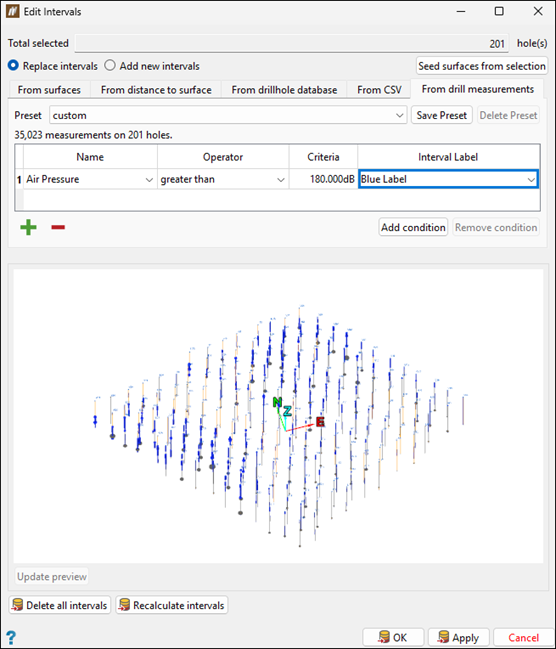Select the Add new intervals radio button
Screen dimensions: 556x649
point(110,65)
